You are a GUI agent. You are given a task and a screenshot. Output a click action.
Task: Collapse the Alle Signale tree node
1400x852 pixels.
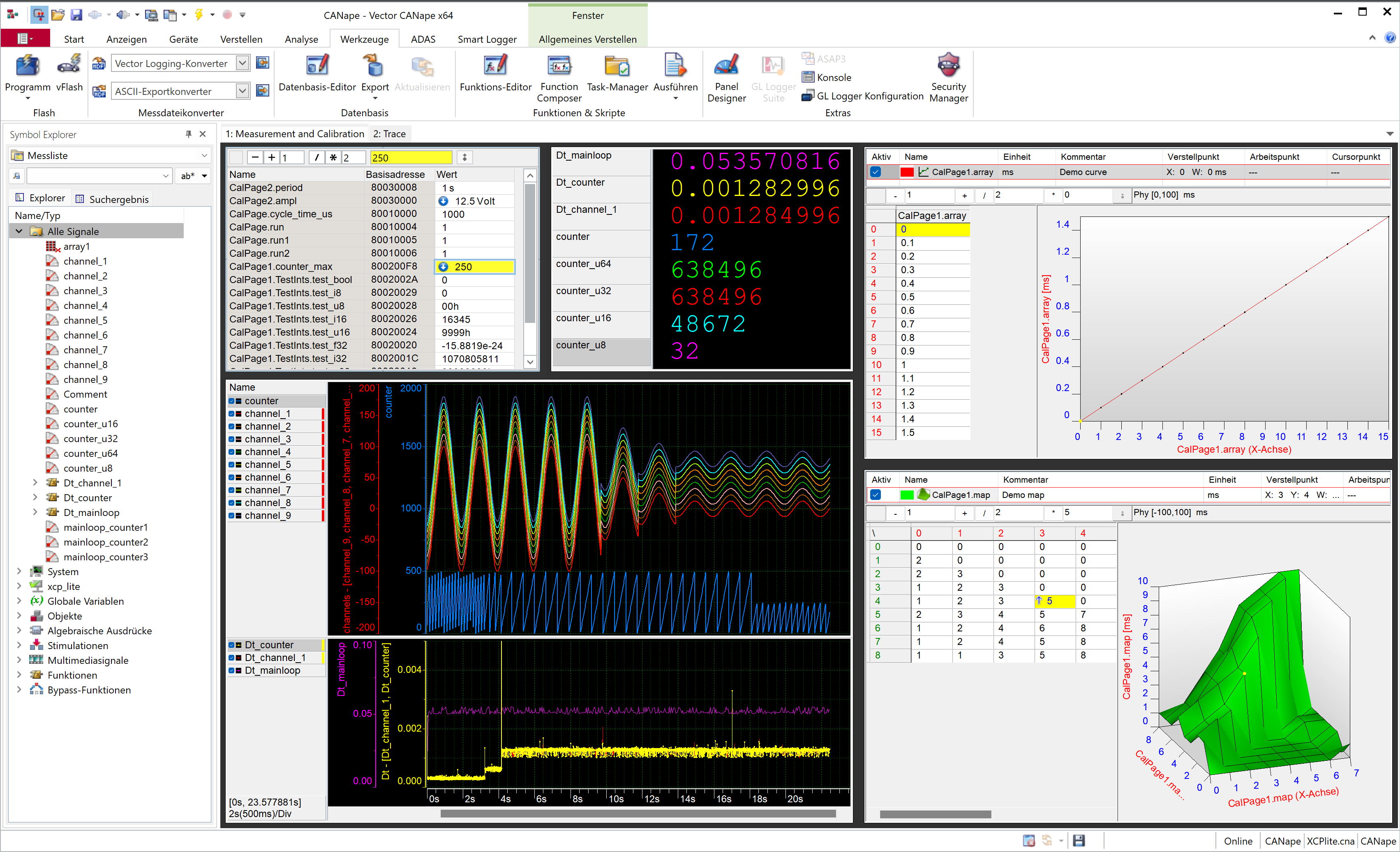(x=19, y=231)
